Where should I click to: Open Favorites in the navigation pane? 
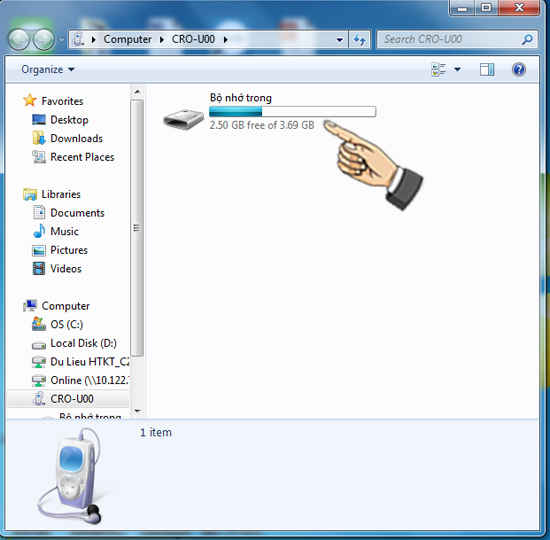click(x=62, y=101)
